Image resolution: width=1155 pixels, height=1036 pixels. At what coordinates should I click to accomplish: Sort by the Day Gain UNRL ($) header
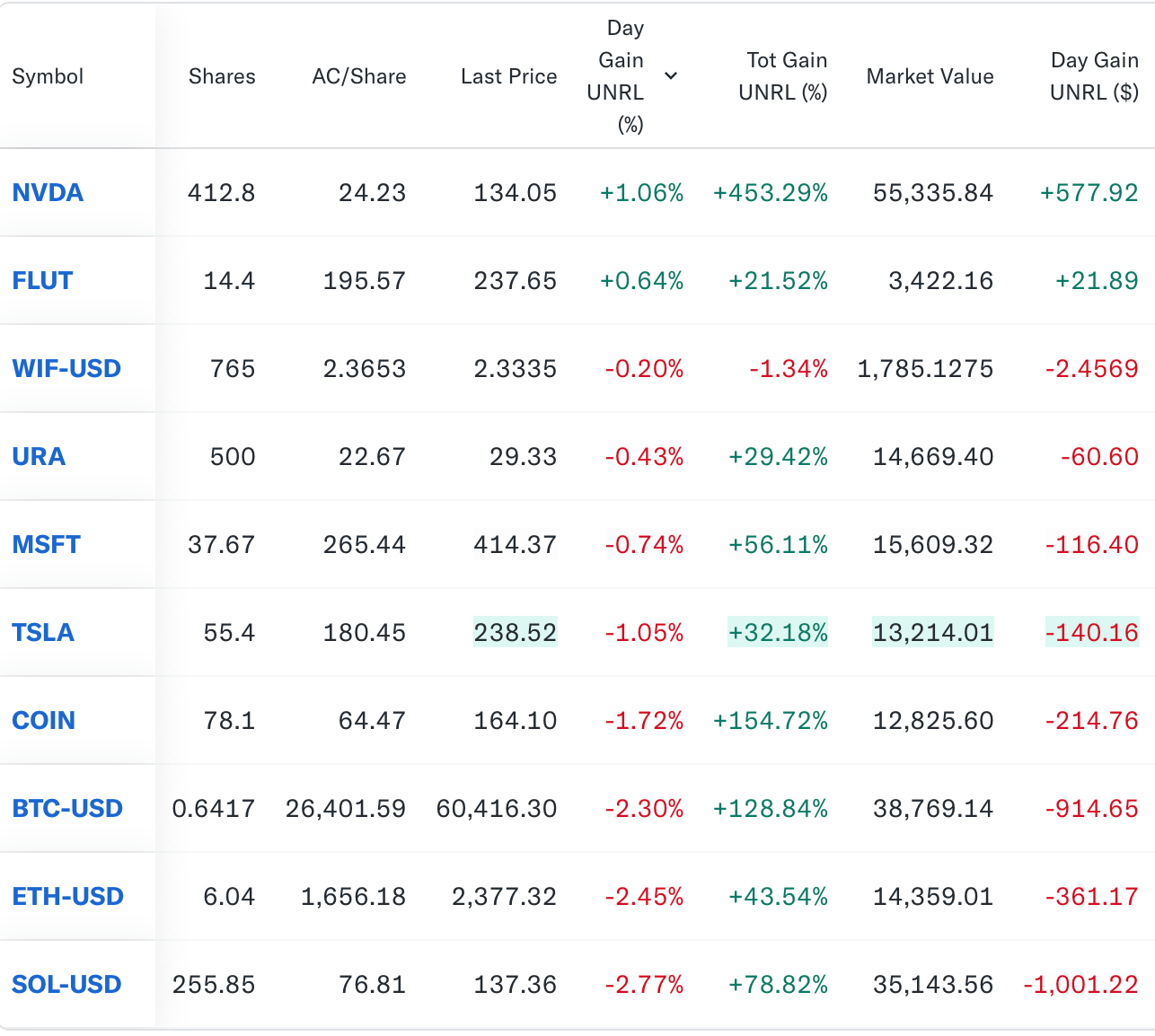coord(1094,76)
